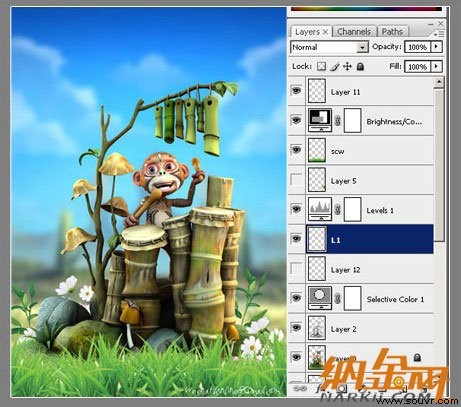The width and height of the screenshot is (461, 407).
Task: Click the mask link chain on Brightness/Contrast
Action: pos(337,121)
